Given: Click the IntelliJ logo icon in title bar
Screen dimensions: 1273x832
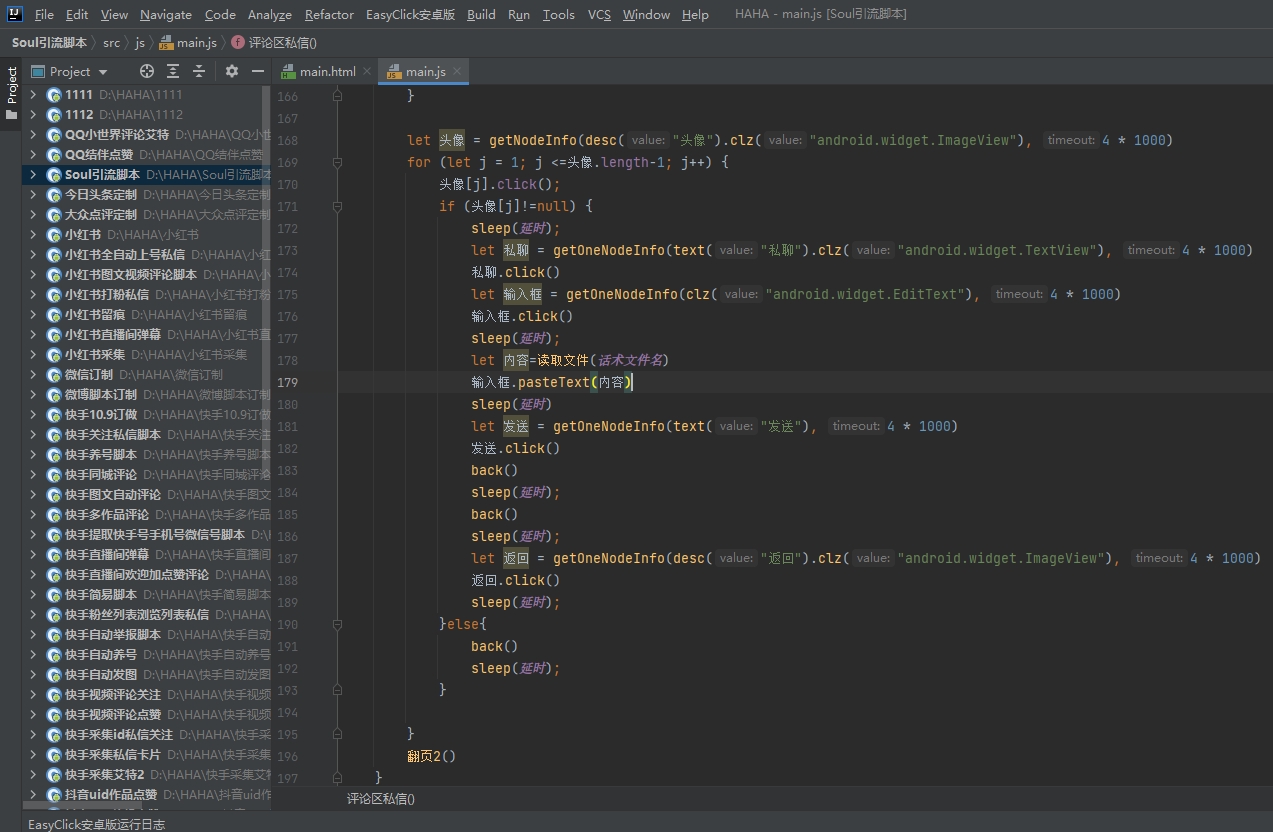Looking at the screenshot, I should point(15,14).
